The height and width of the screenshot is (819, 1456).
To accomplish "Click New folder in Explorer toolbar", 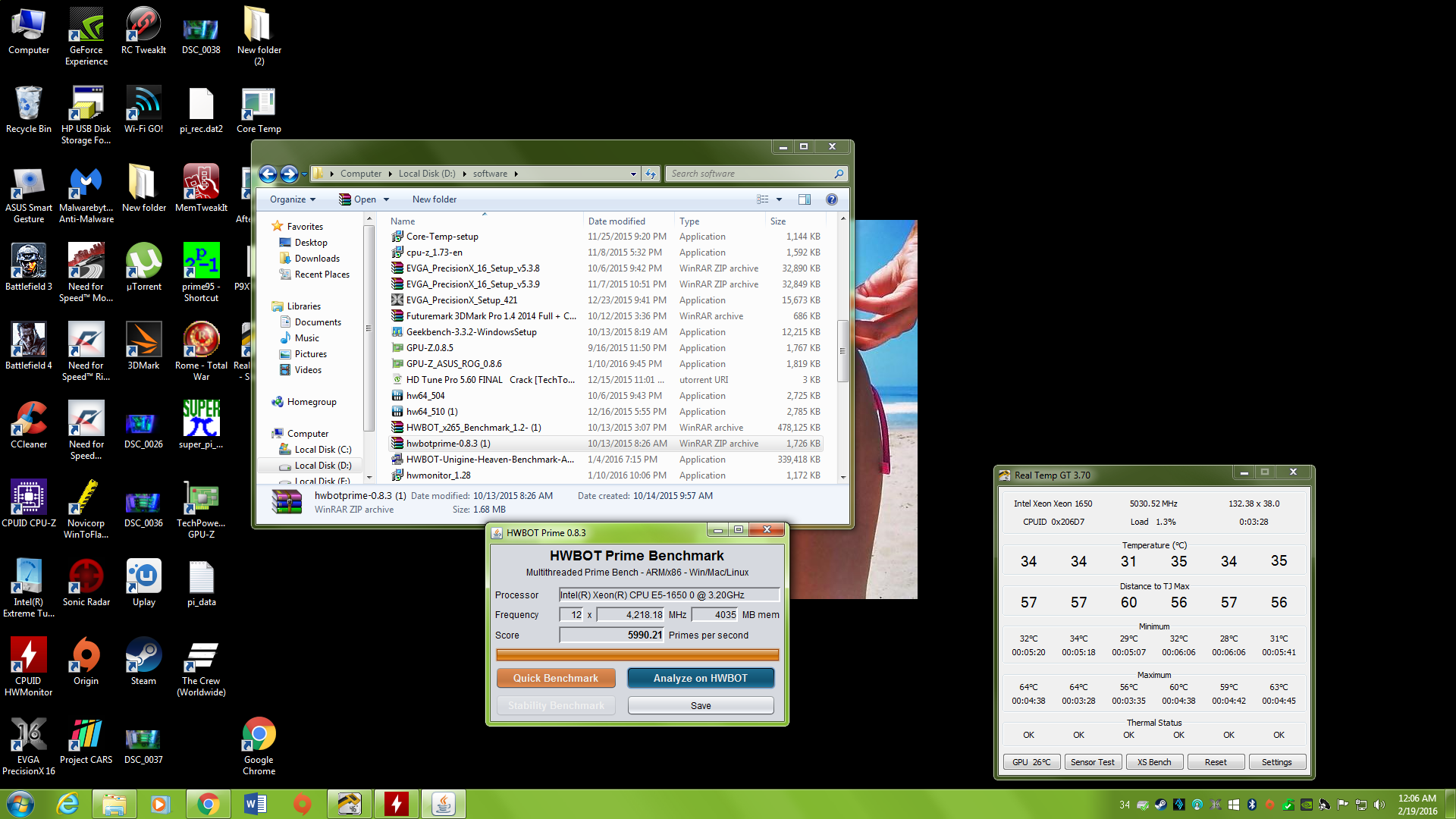I will click(435, 199).
